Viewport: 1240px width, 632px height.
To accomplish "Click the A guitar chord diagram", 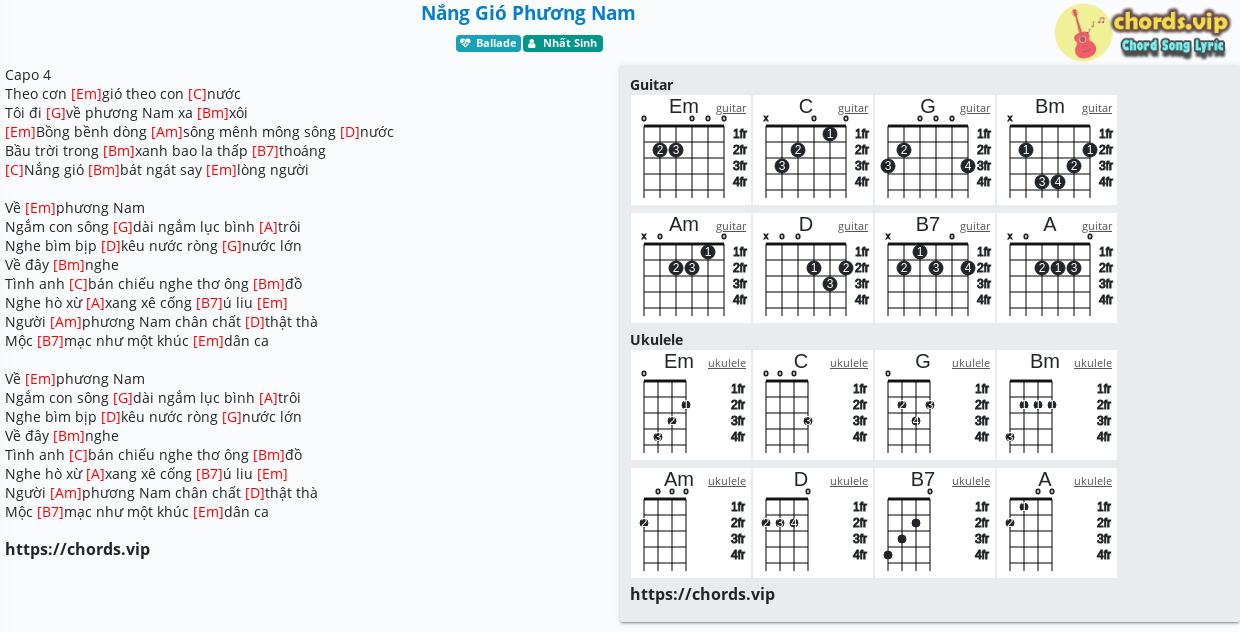I will pos(1056,268).
